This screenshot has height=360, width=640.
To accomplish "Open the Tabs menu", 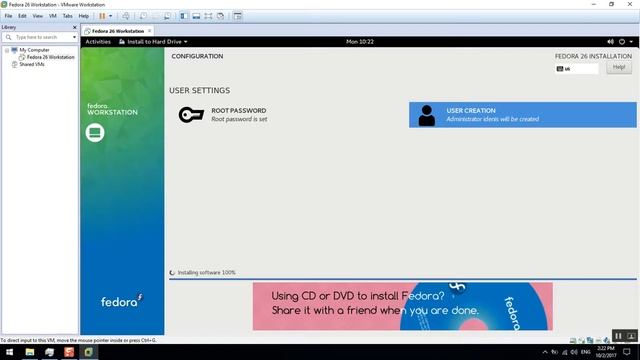I will (67, 16).
